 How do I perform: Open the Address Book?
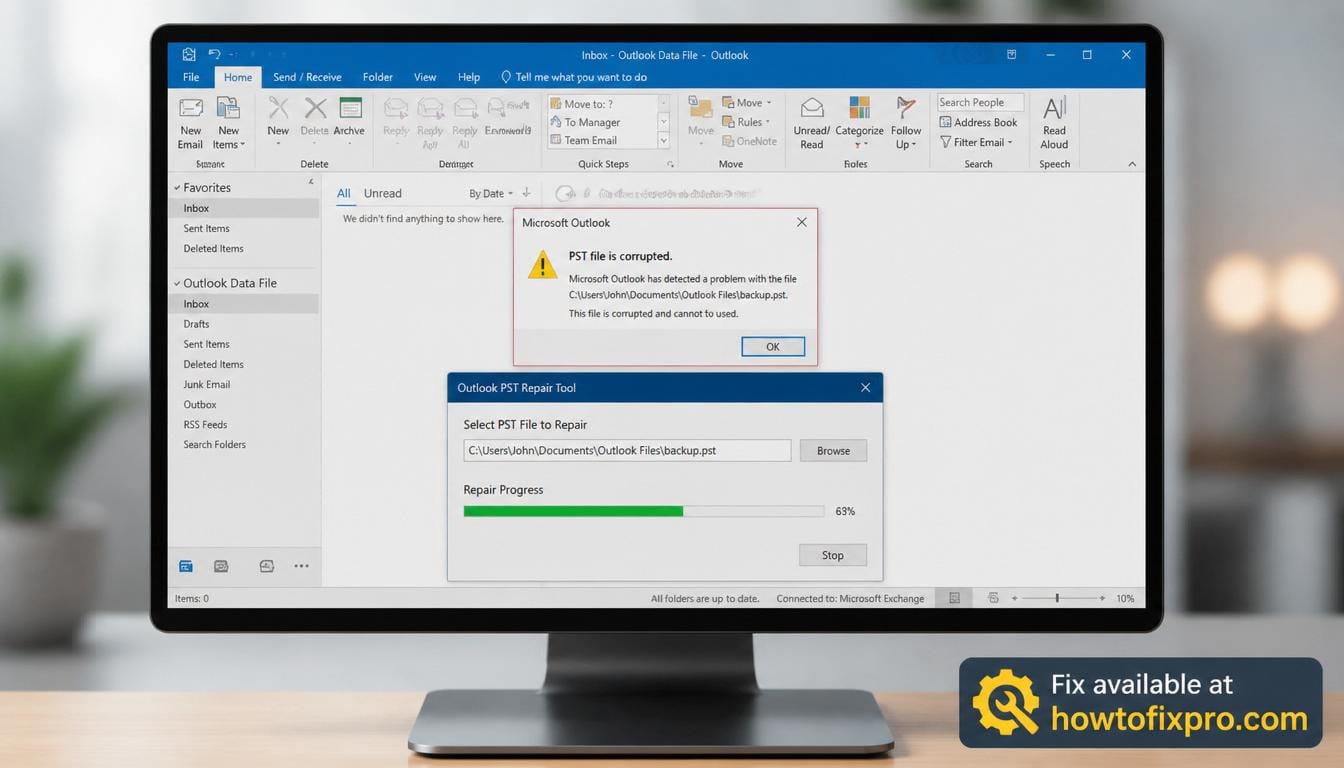[978, 122]
